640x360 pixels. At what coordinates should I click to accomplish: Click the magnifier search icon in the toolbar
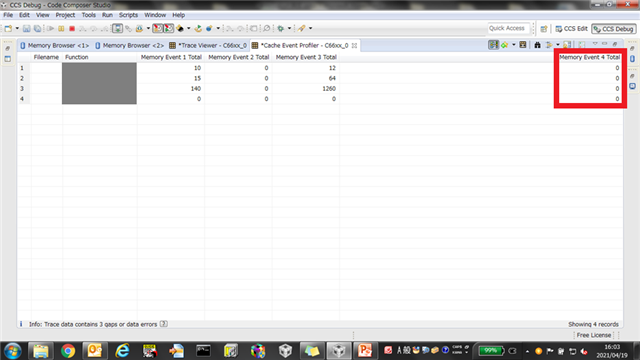tap(267, 29)
